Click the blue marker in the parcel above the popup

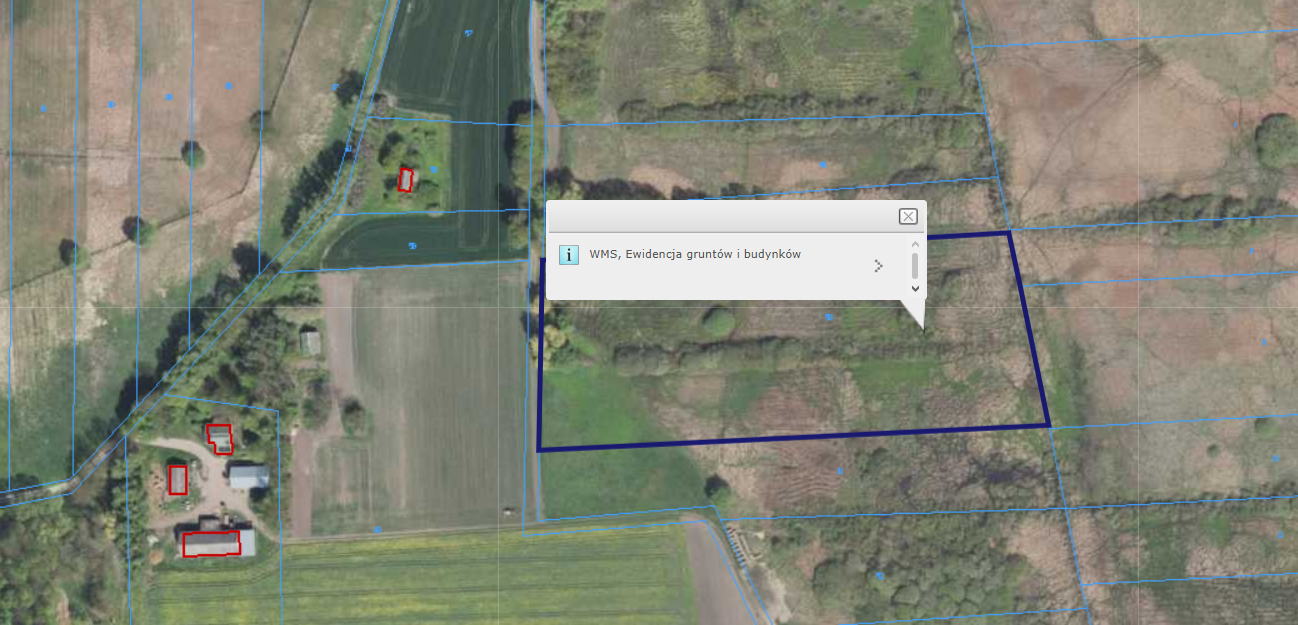823,164
